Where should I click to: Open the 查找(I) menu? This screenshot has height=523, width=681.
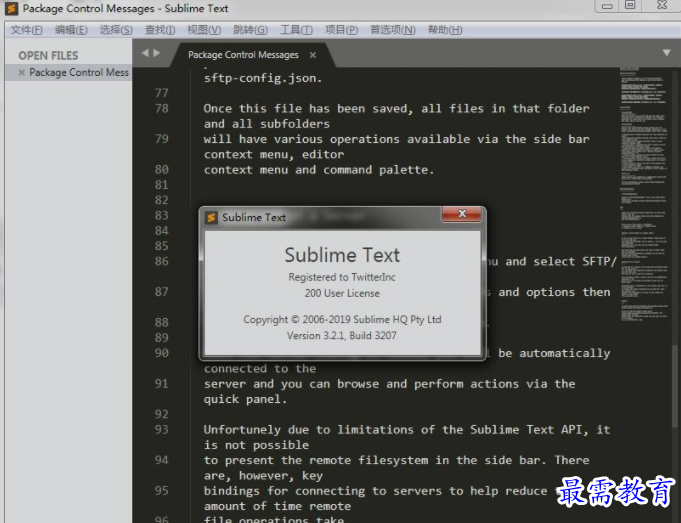pos(160,30)
